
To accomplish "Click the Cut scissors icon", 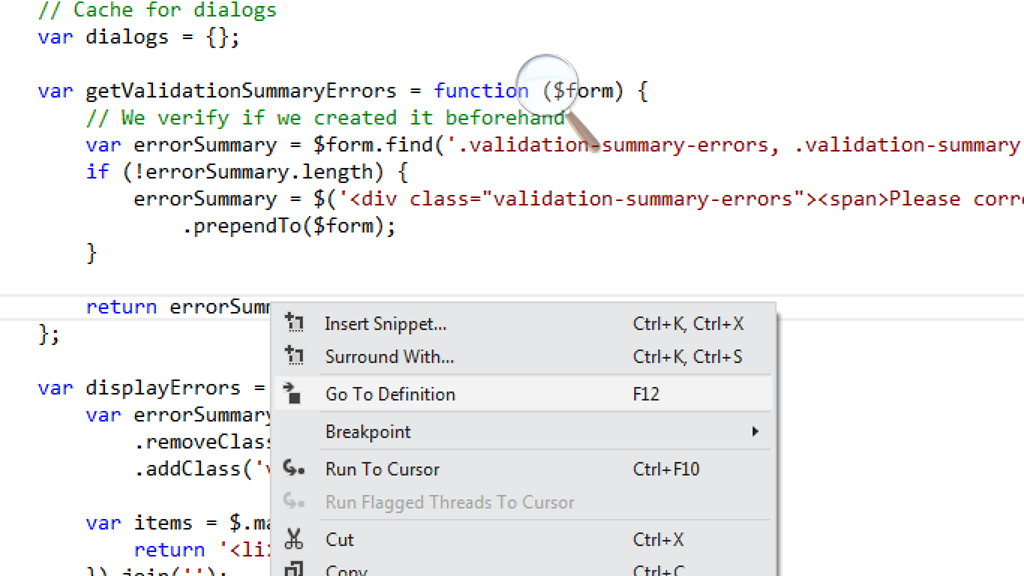I will (294, 539).
